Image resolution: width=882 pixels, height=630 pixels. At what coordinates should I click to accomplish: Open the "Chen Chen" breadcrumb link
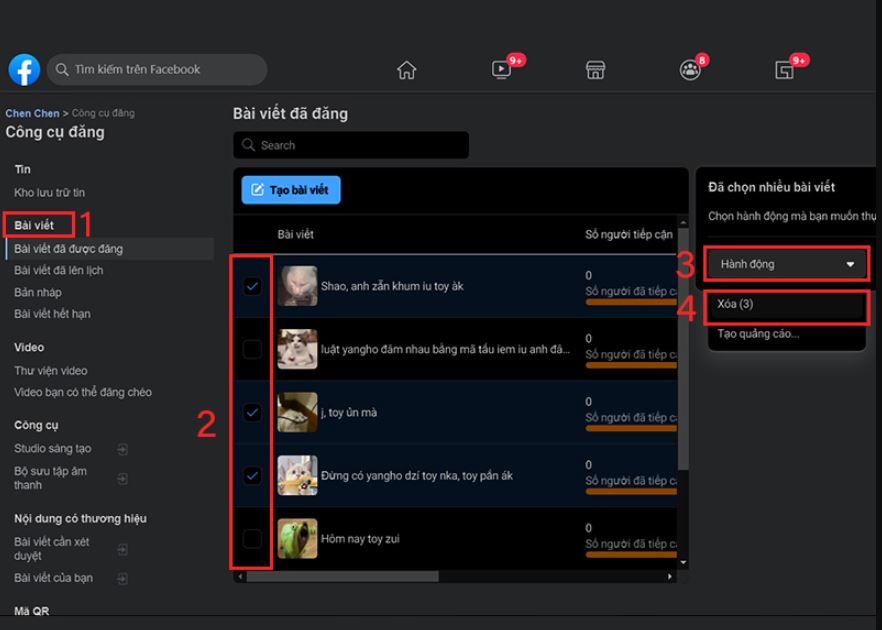click(x=33, y=113)
